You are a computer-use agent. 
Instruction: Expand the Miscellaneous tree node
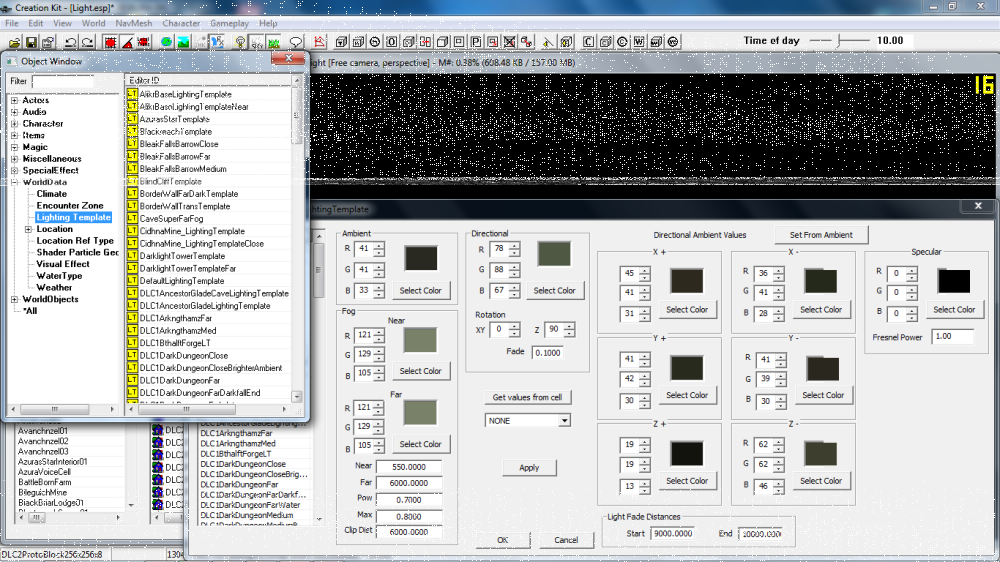[x=15, y=159]
